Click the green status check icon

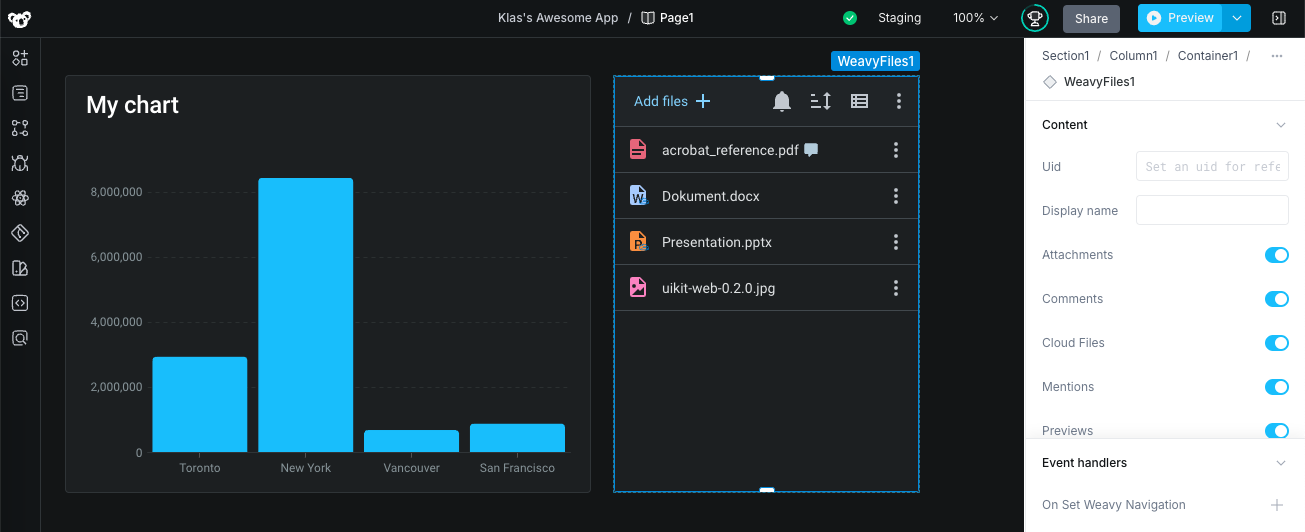(850, 18)
